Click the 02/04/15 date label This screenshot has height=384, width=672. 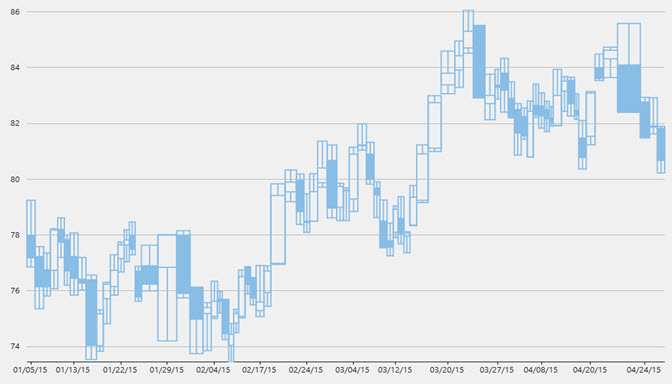[213, 370]
